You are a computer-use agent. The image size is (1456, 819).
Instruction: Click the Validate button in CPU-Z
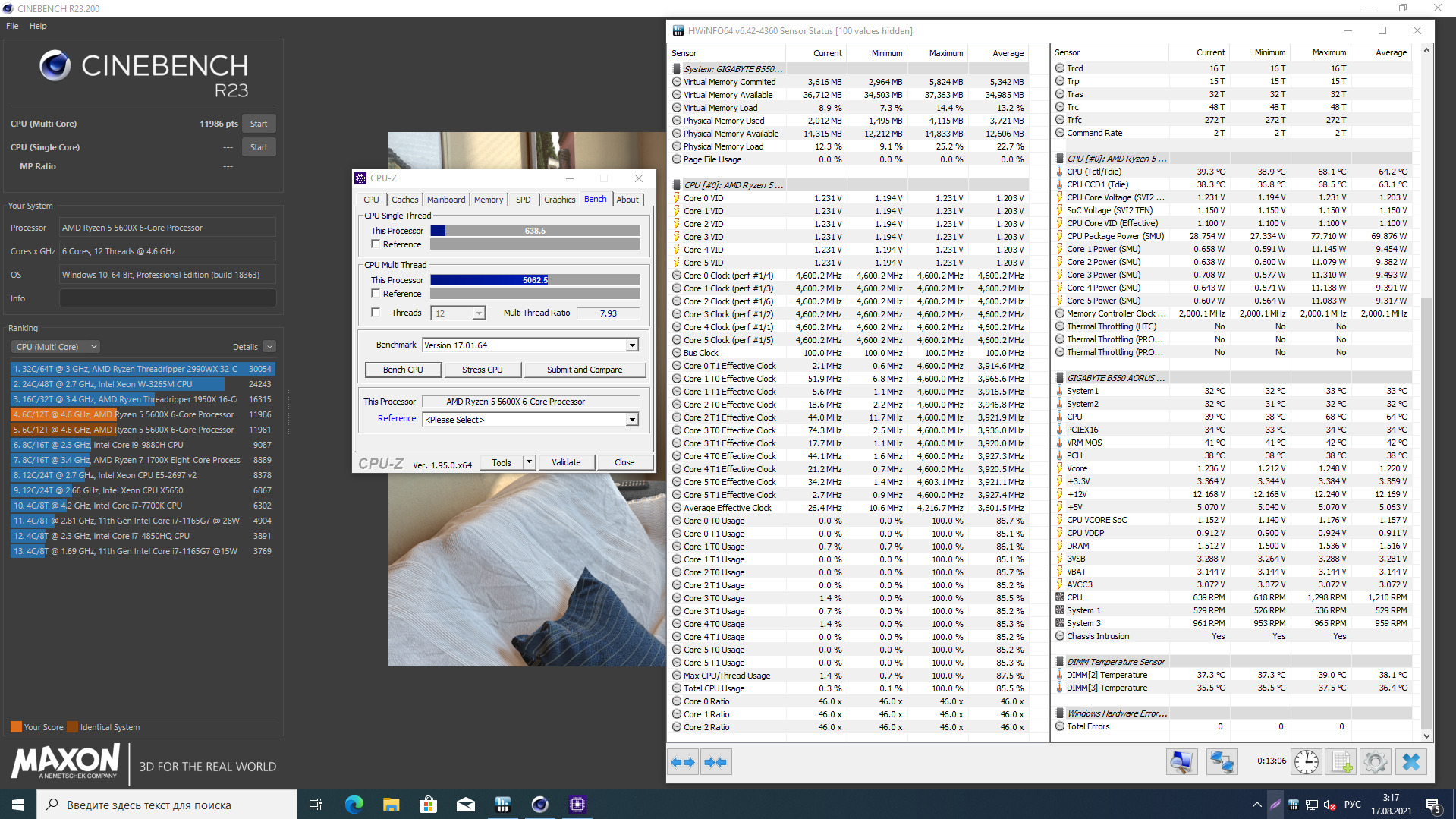point(566,462)
